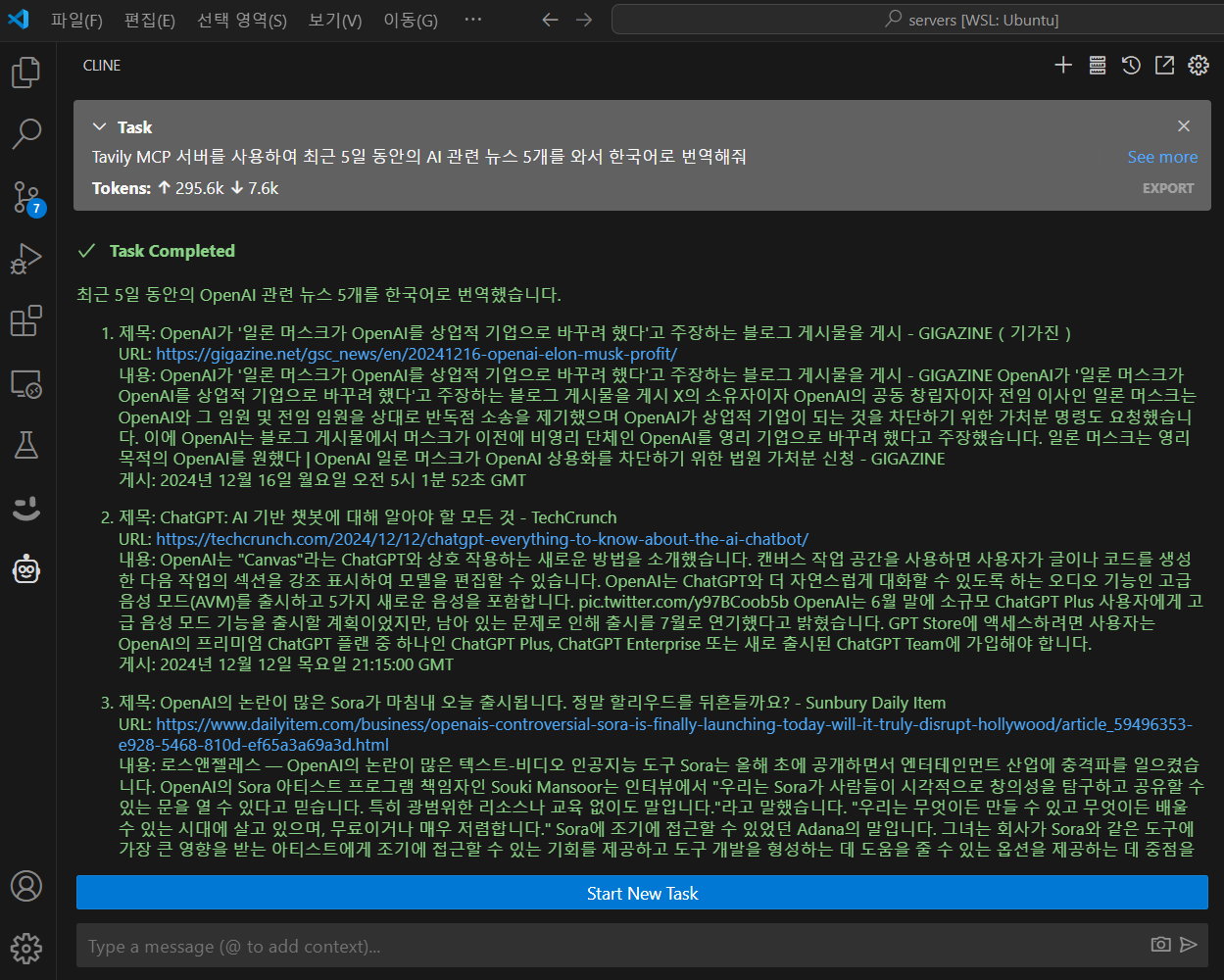Viewport: 1224px width, 980px height.
Task: Click the Tokens count 295.6k text
Action: [200, 188]
